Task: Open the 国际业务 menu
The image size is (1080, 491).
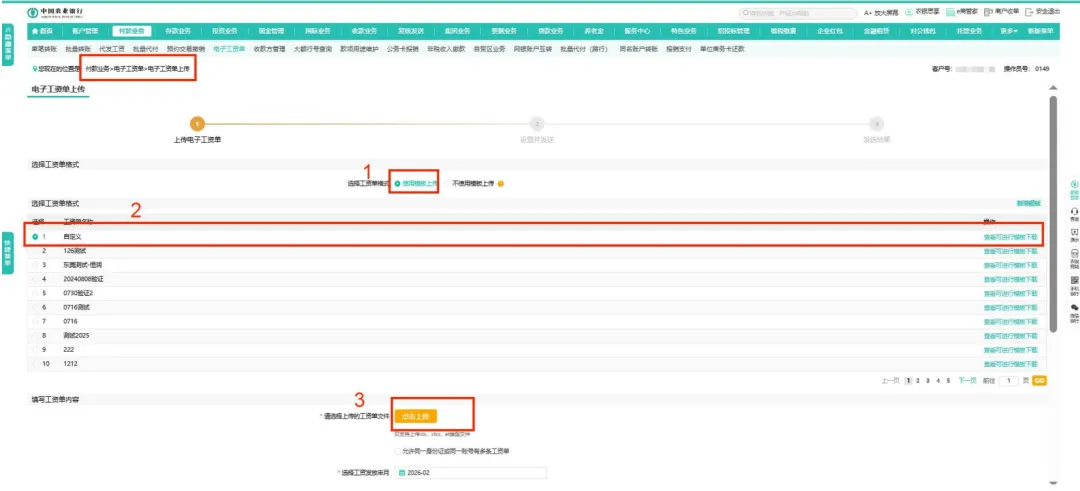Action: click(318, 31)
